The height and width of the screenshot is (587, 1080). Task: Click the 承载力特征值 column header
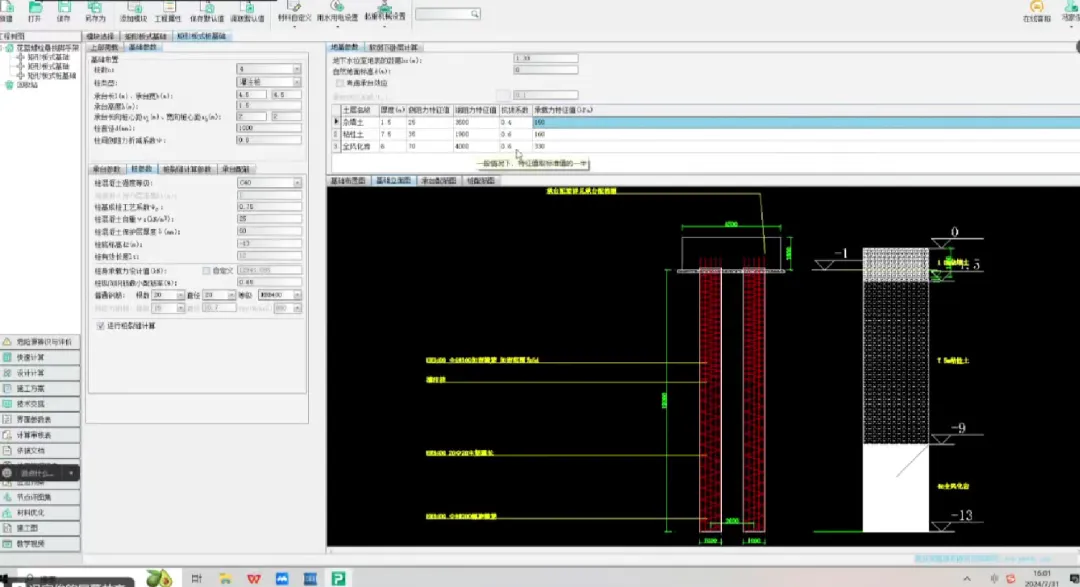click(563, 110)
